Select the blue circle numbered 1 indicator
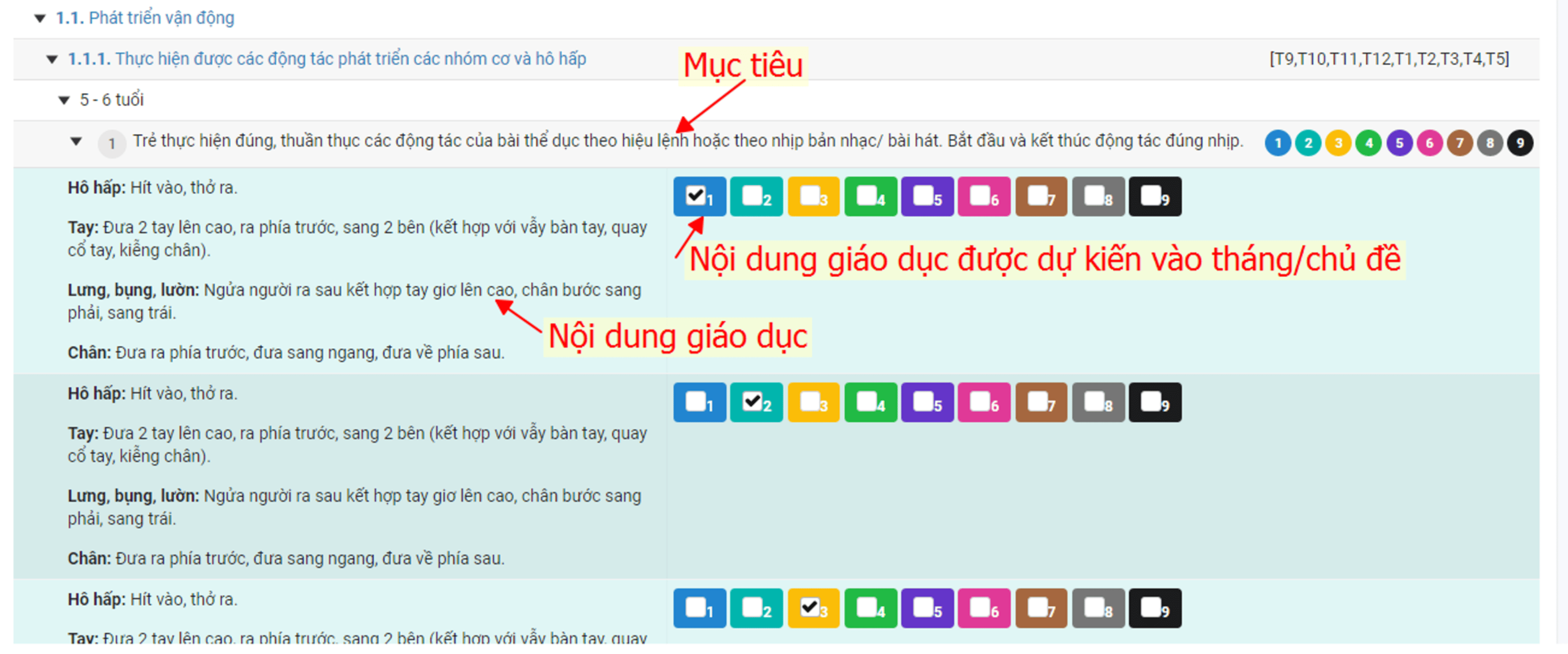The height and width of the screenshot is (654, 1568). 1278,143
